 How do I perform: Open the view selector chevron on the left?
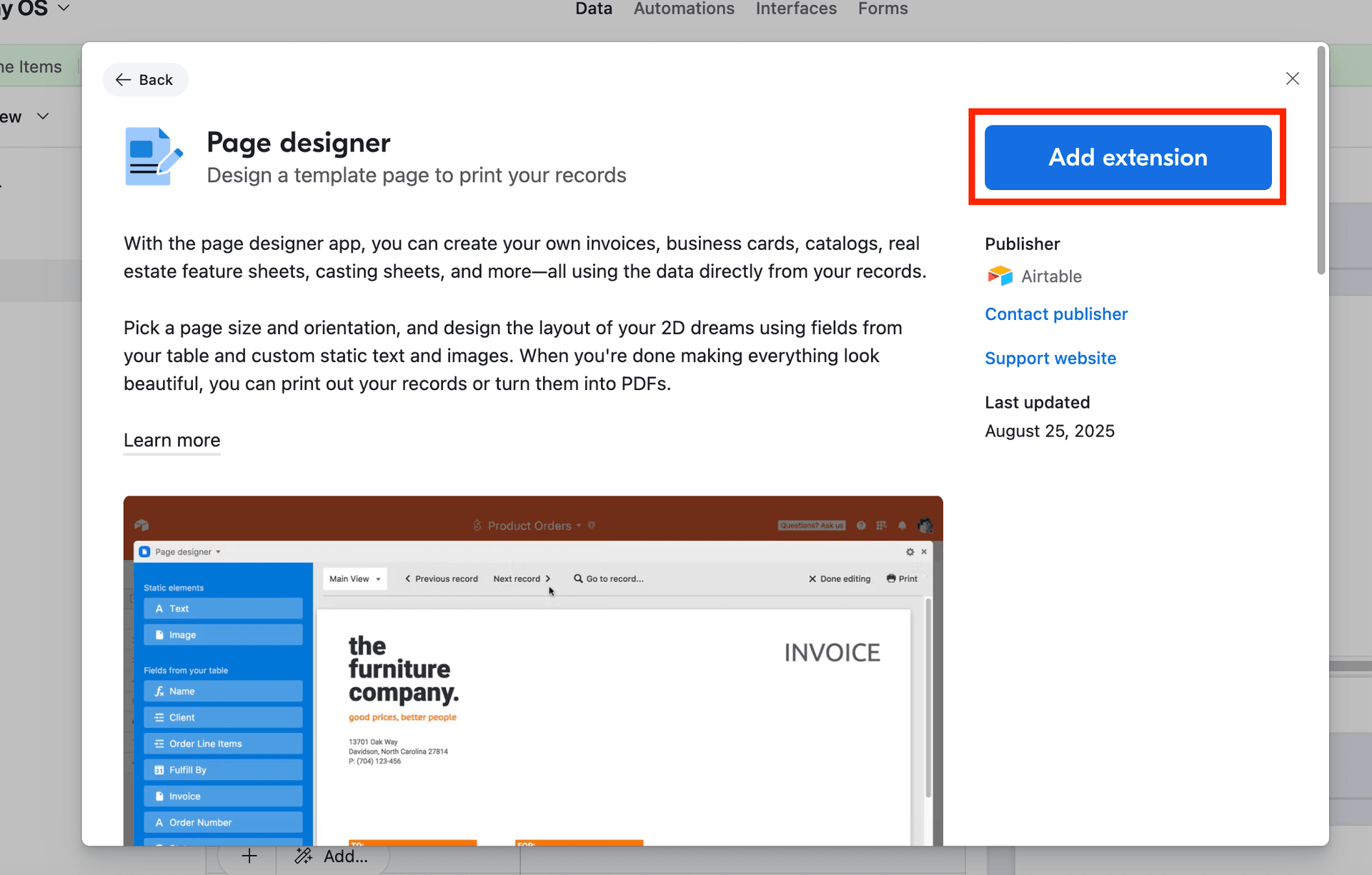(x=42, y=116)
